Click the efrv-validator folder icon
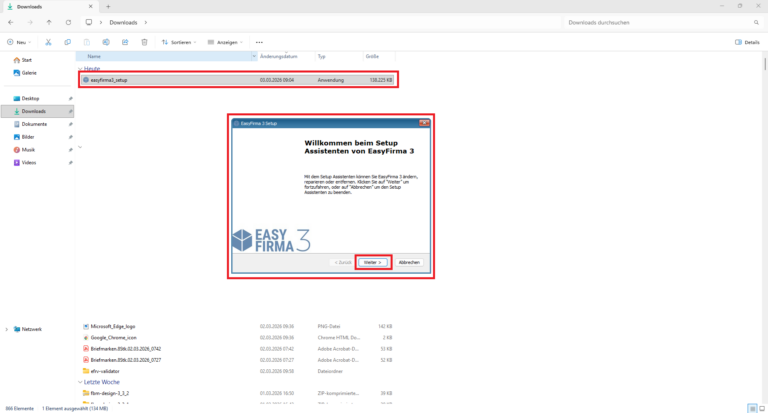The width and height of the screenshot is (768, 413). (86, 371)
